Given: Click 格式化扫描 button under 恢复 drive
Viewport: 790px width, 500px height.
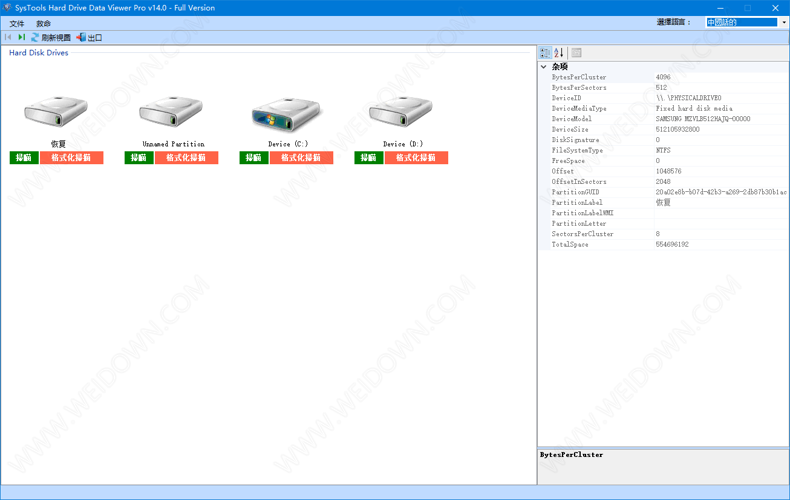Looking at the screenshot, I should [x=72, y=158].
